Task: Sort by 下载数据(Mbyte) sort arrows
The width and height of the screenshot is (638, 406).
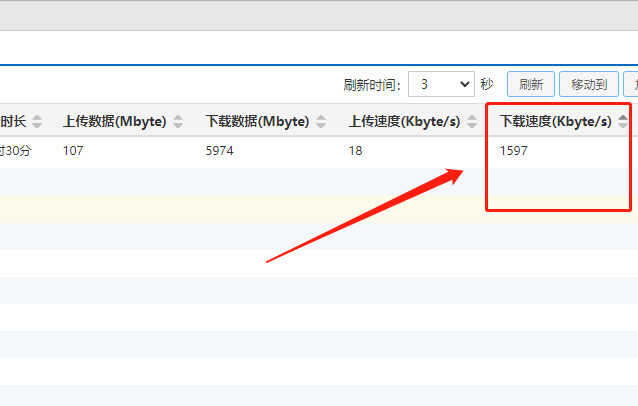Action: 321,121
